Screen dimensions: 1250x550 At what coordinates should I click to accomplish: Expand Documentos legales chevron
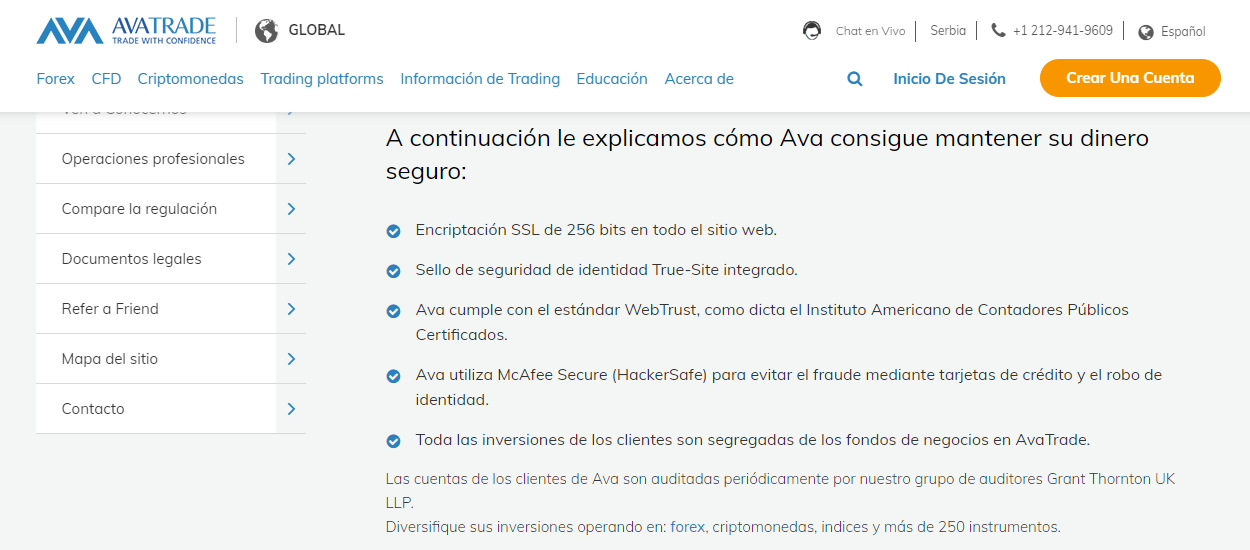point(291,259)
